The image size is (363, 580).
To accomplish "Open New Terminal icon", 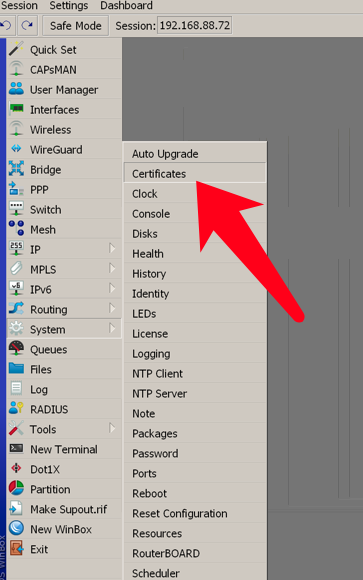I will tap(16, 449).
